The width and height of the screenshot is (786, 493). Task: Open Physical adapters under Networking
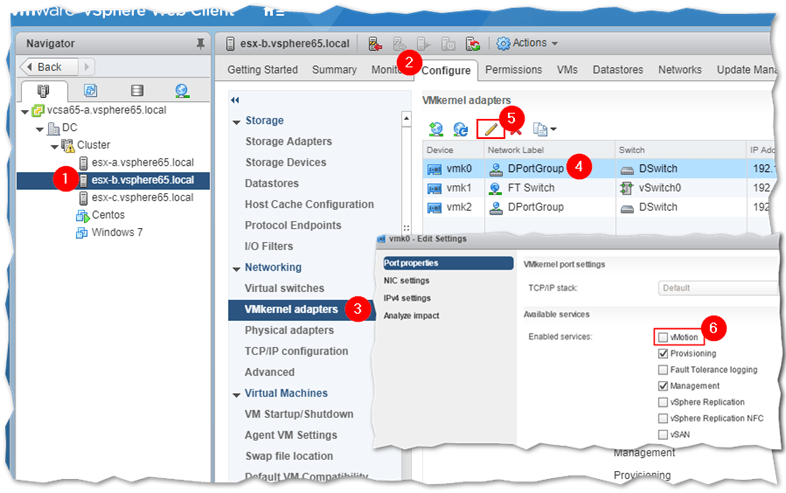click(289, 331)
